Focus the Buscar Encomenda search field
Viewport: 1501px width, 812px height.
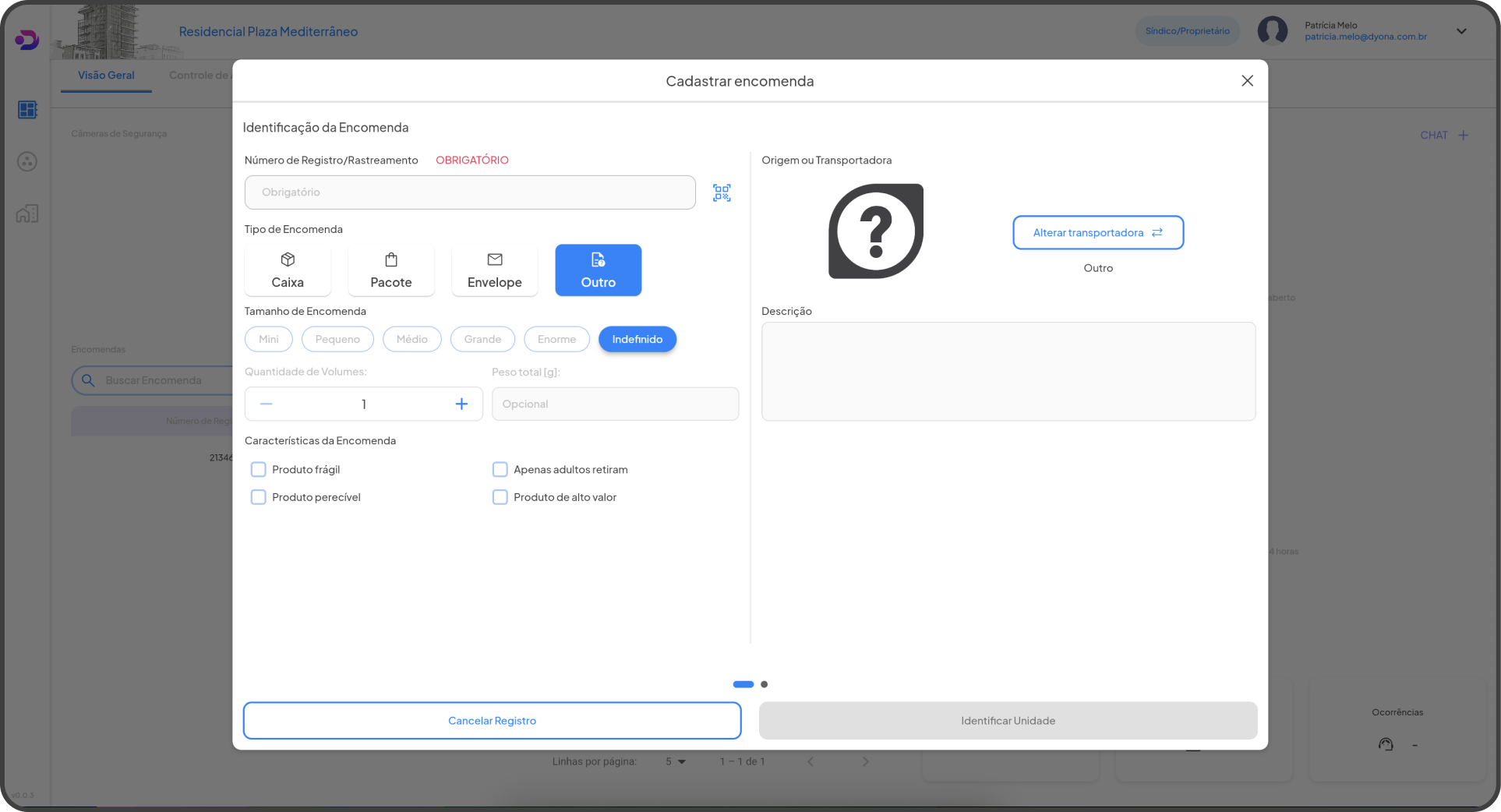point(153,380)
